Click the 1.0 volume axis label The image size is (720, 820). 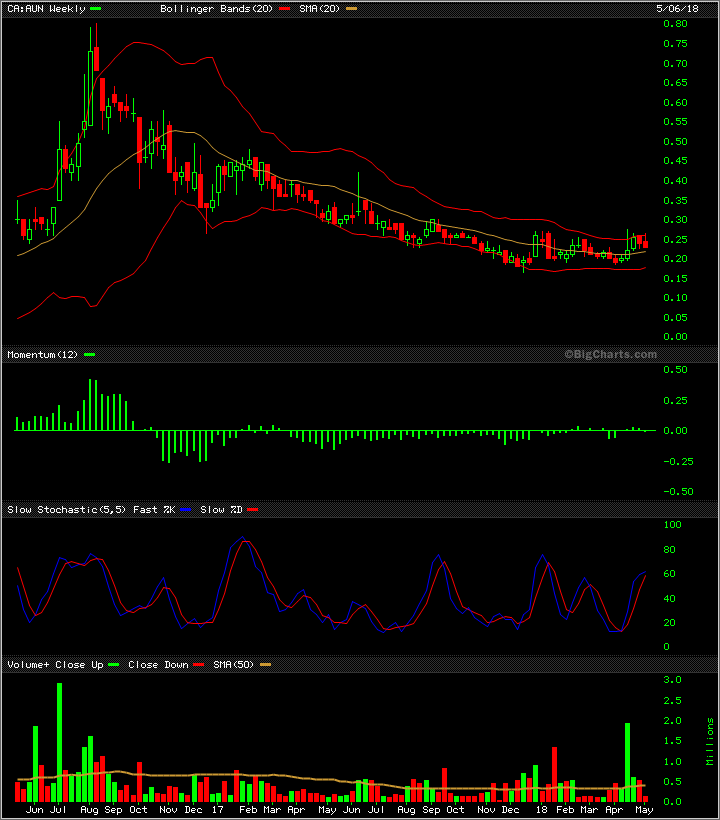pyautogui.click(x=672, y=762)
